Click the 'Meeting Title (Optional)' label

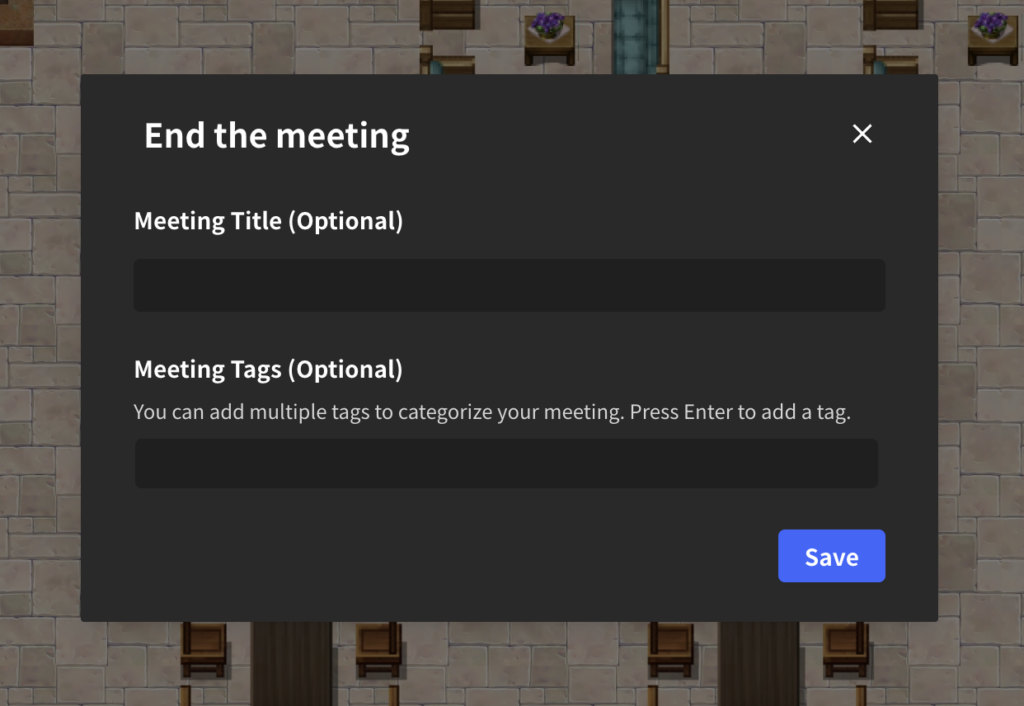pos(268,221)
